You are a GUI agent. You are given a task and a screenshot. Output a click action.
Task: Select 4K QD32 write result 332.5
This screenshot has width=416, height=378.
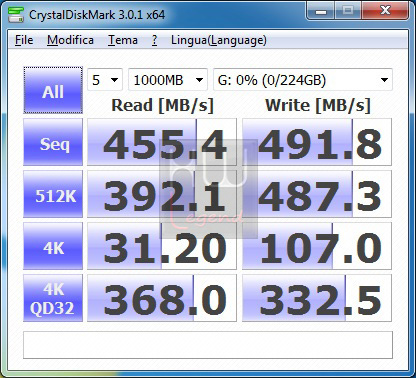317,298
